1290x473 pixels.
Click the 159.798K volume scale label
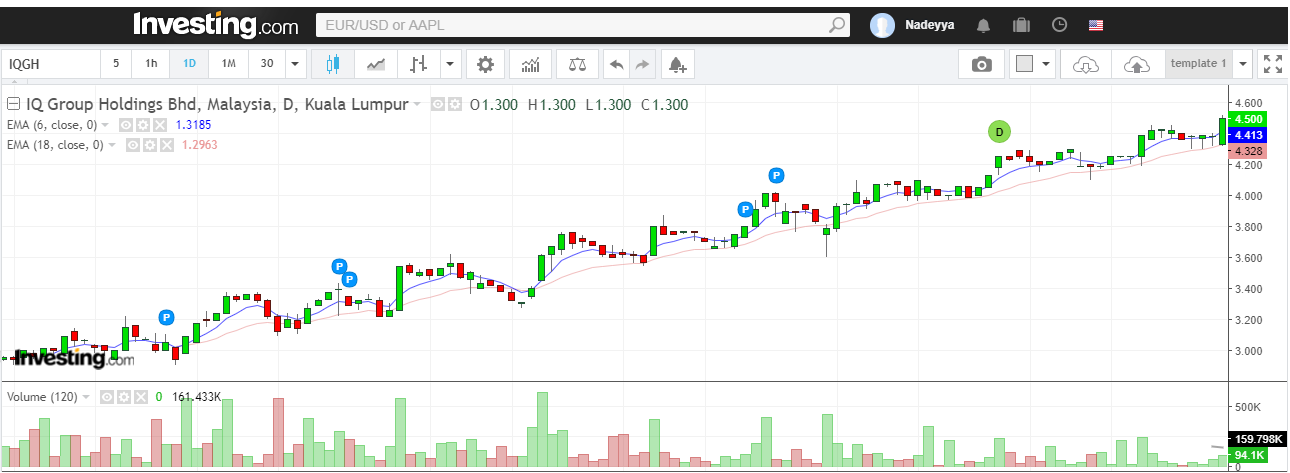(x=1256, y=439)
